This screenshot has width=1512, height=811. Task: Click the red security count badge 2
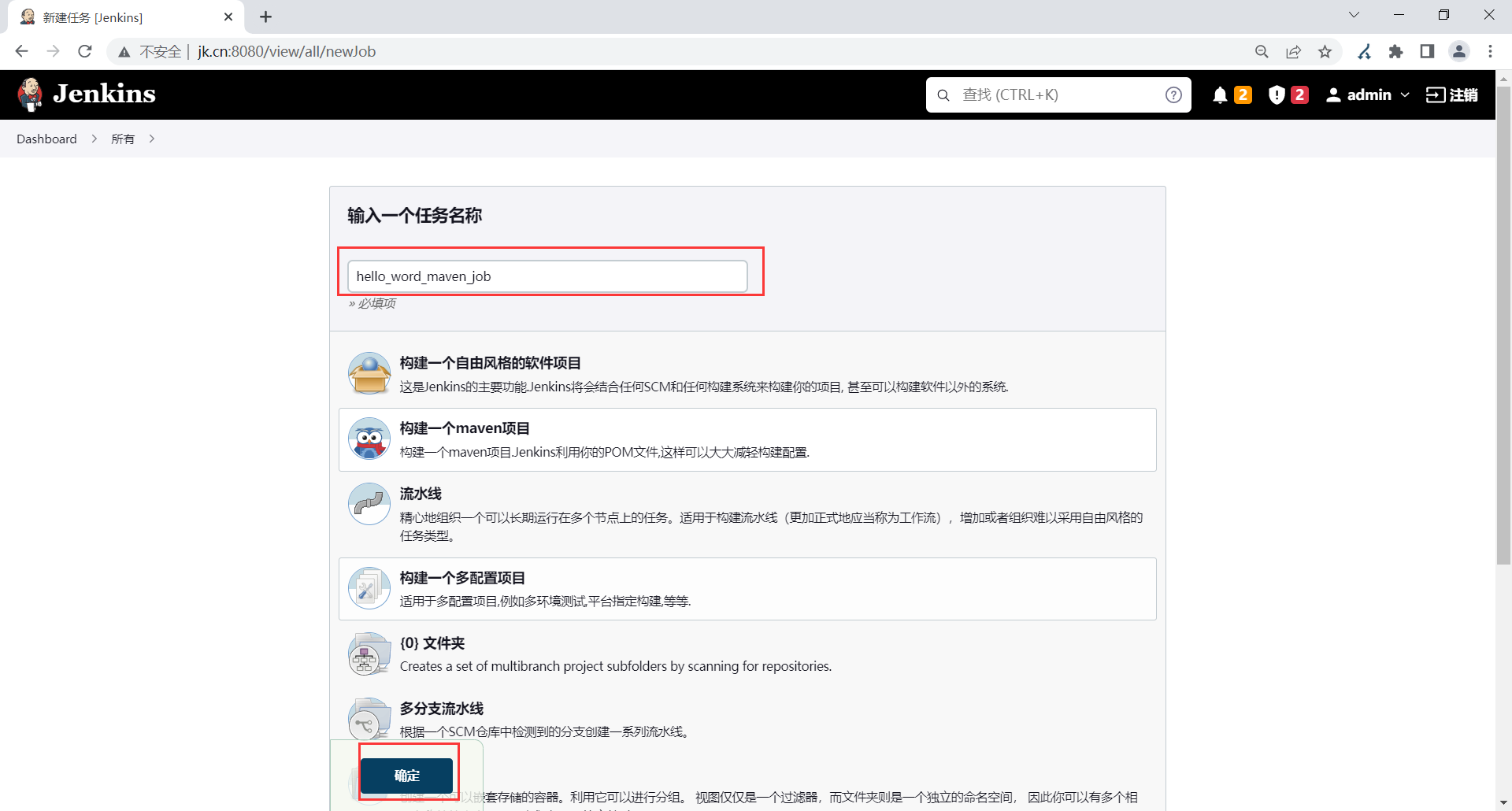point(1299,94)
